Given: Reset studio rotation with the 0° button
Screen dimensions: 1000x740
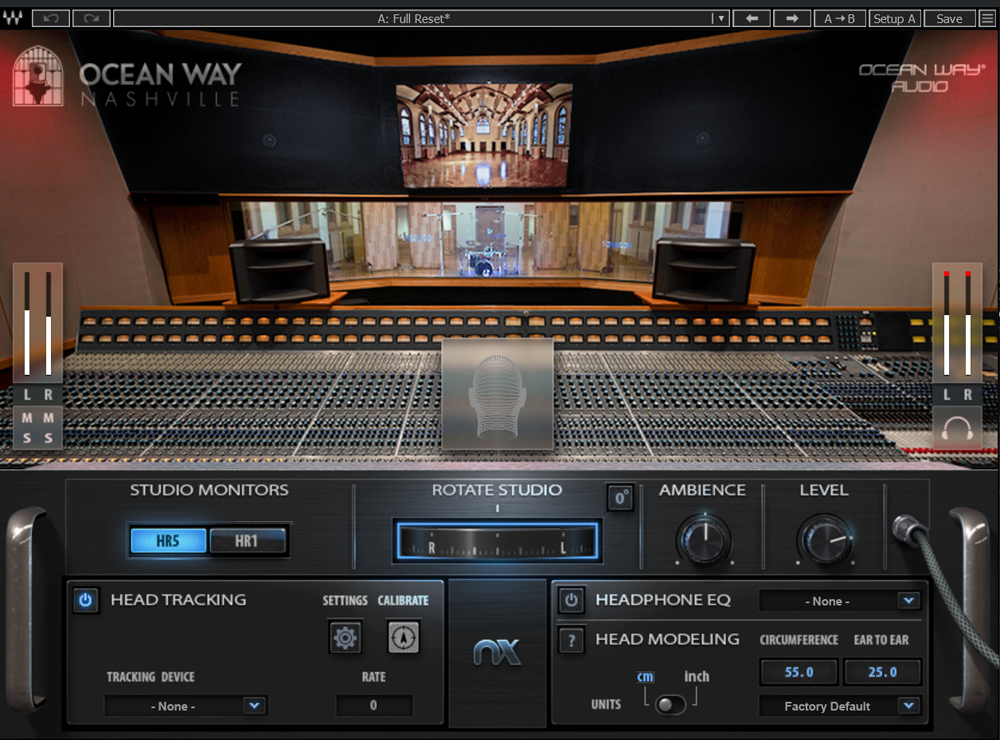Looking at the screenshot, I should [x=620, y=498].
